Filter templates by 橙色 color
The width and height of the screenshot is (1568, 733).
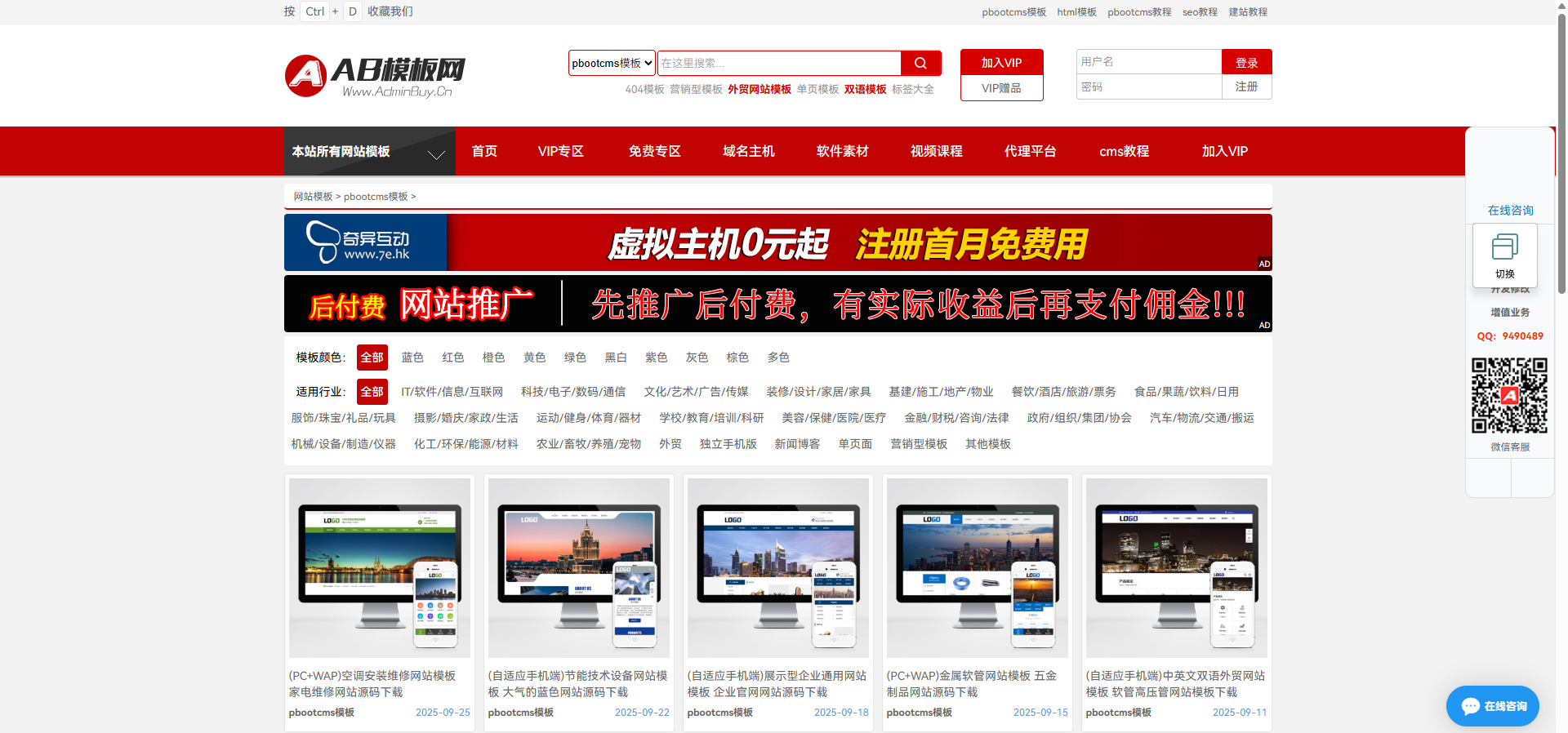click(493, 358)
